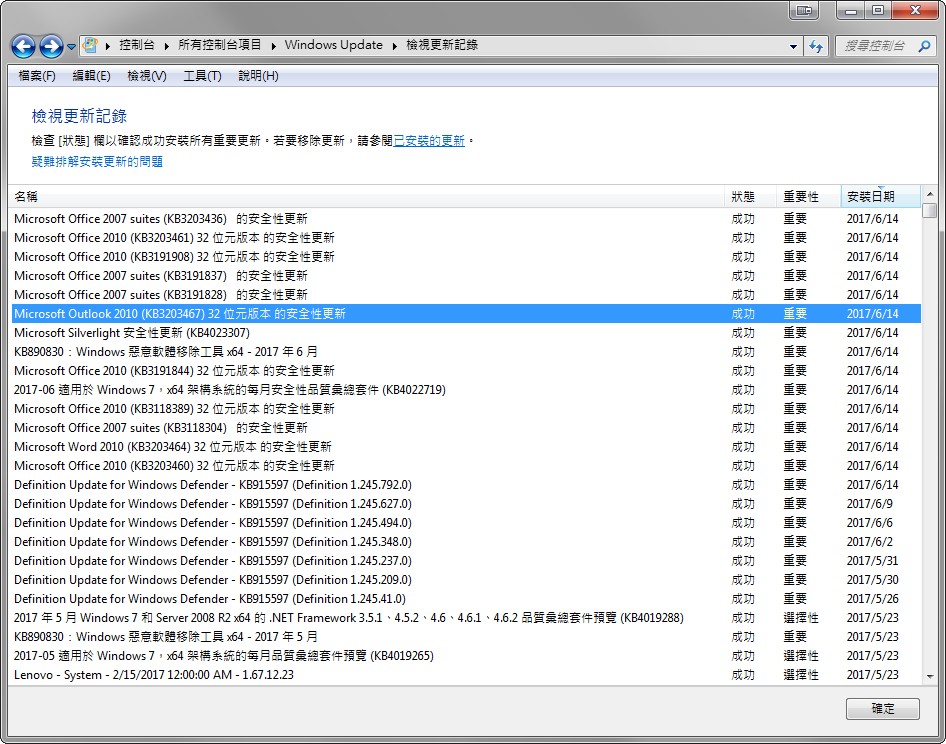Open the recent pages dropdown arrow

click(71, 47)
